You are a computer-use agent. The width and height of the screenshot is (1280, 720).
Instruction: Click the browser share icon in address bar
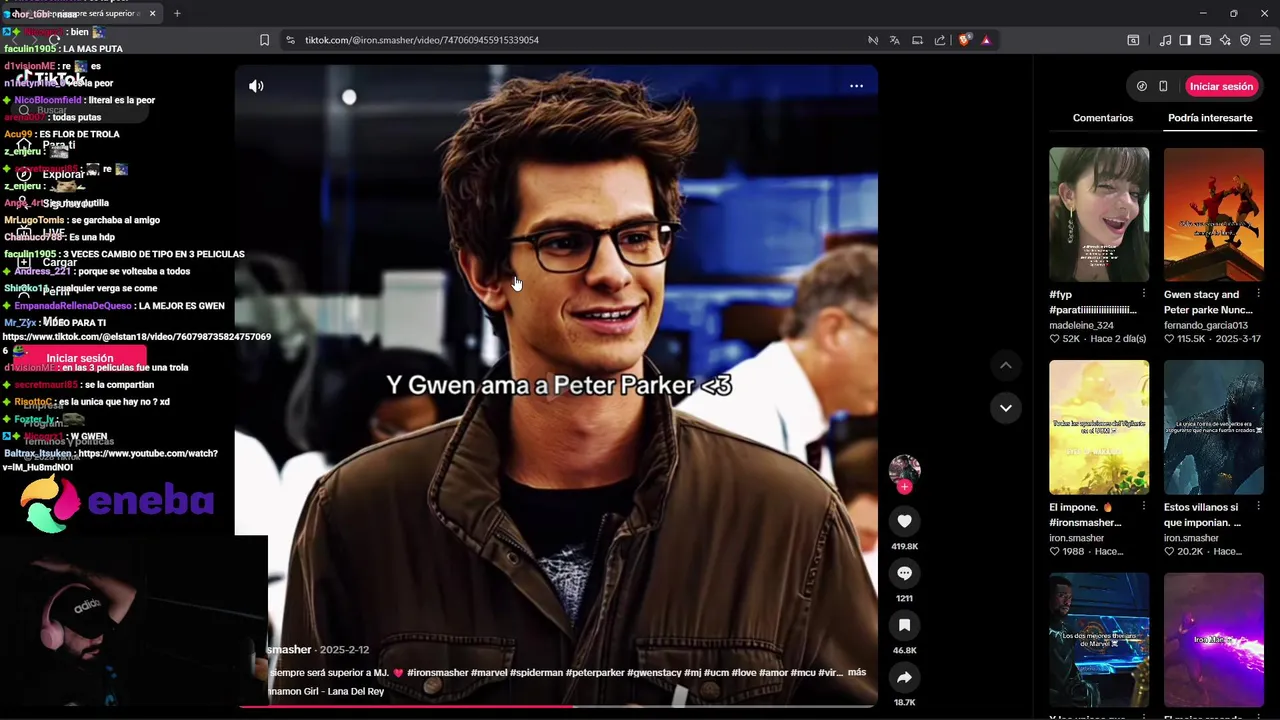[940, 40]
